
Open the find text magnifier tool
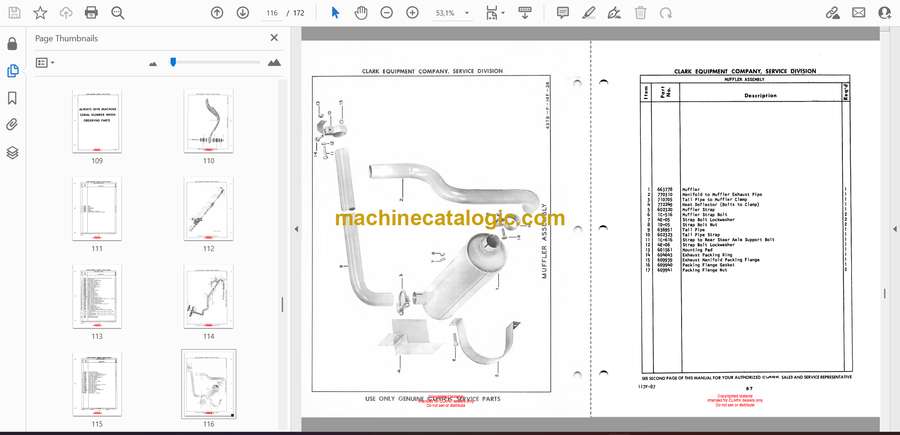click(118, 13)
